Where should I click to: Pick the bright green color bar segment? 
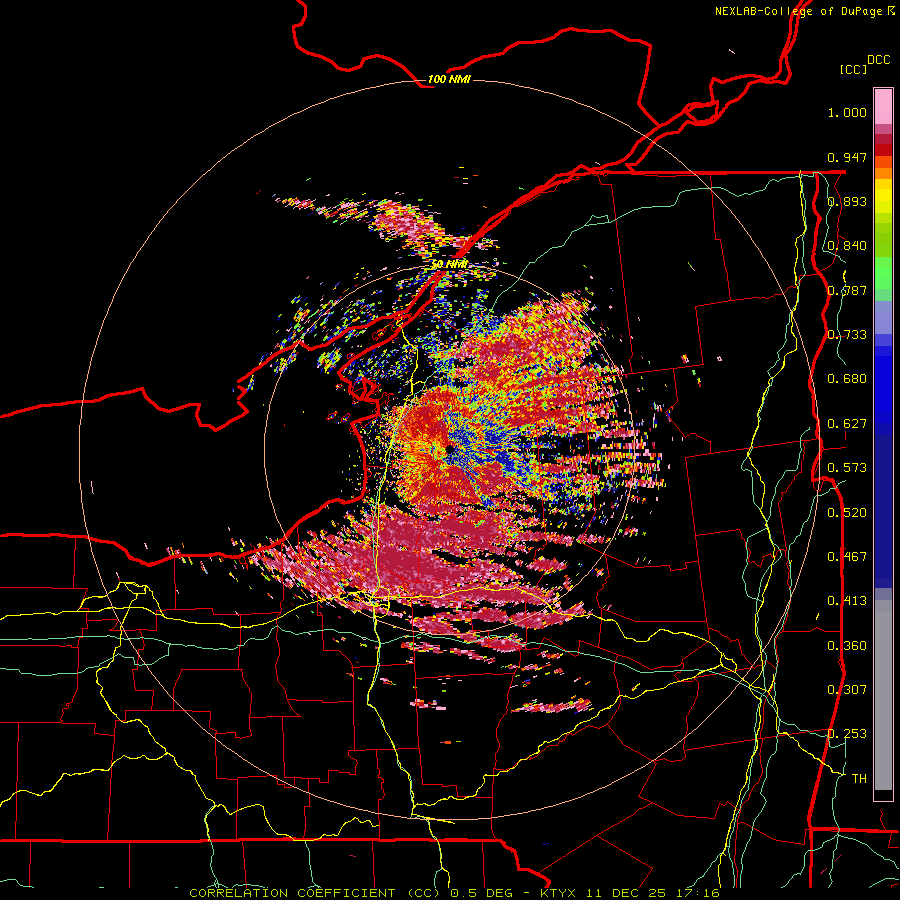pyautogui.click(x=883, y=273)
